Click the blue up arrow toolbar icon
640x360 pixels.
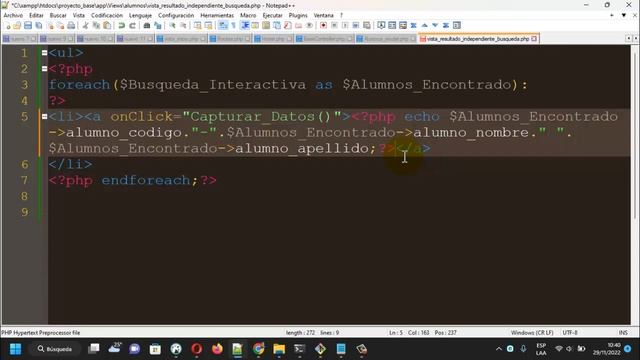[x=424, y=25]
